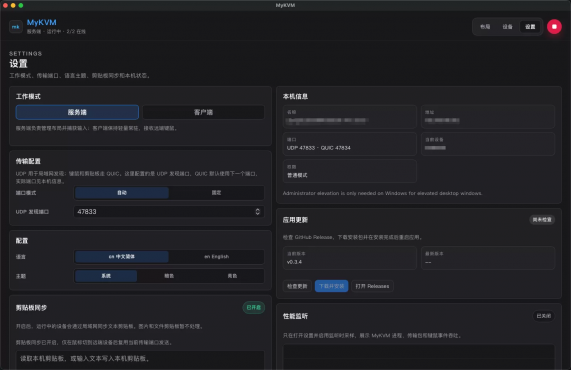Viewport: 571px width, 370px height.
Task: Open the 布局 layout tab
Action: pyautogui.click(x=485, y=27)
